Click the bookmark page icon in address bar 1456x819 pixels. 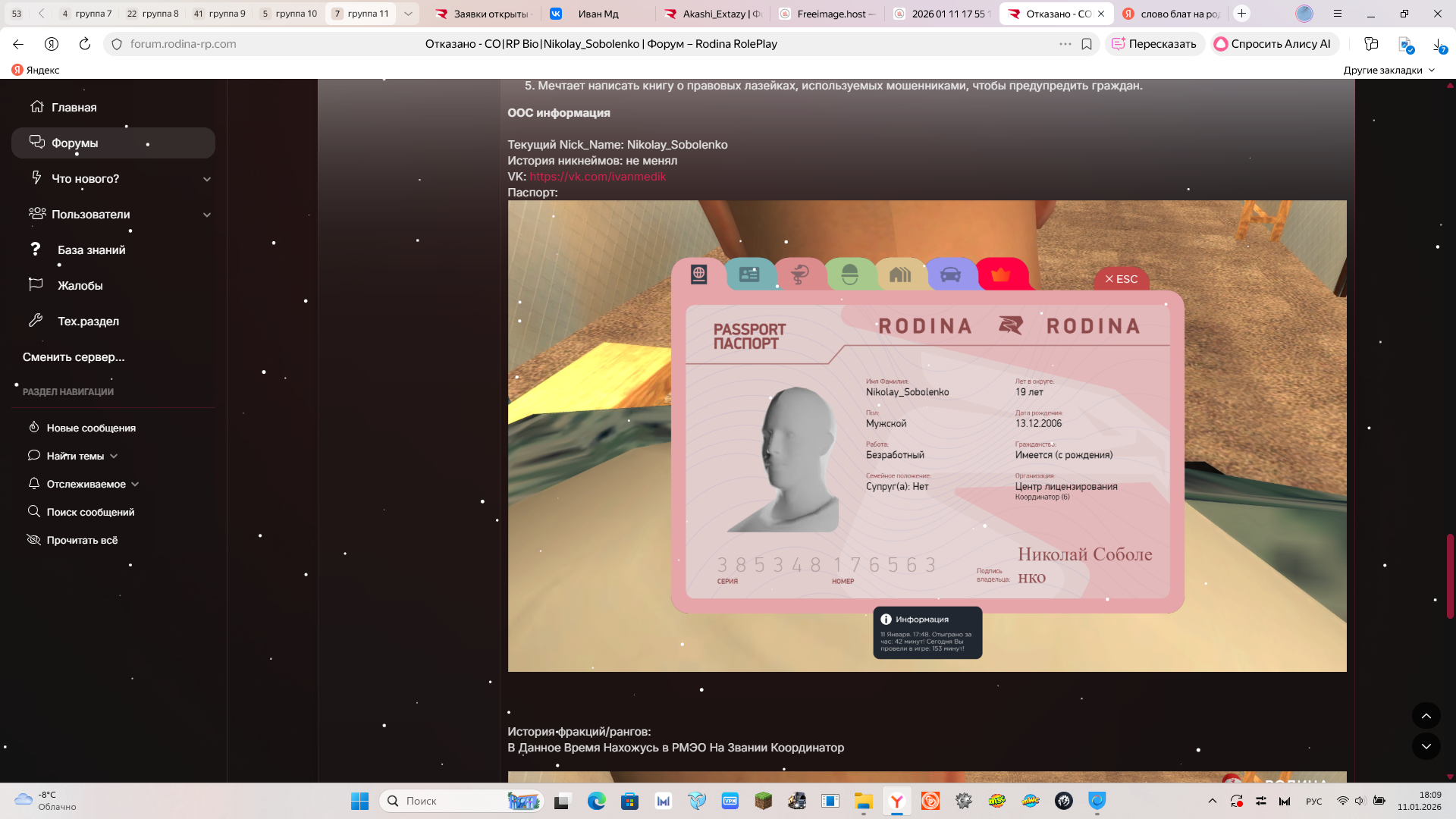pos(1087,44)
